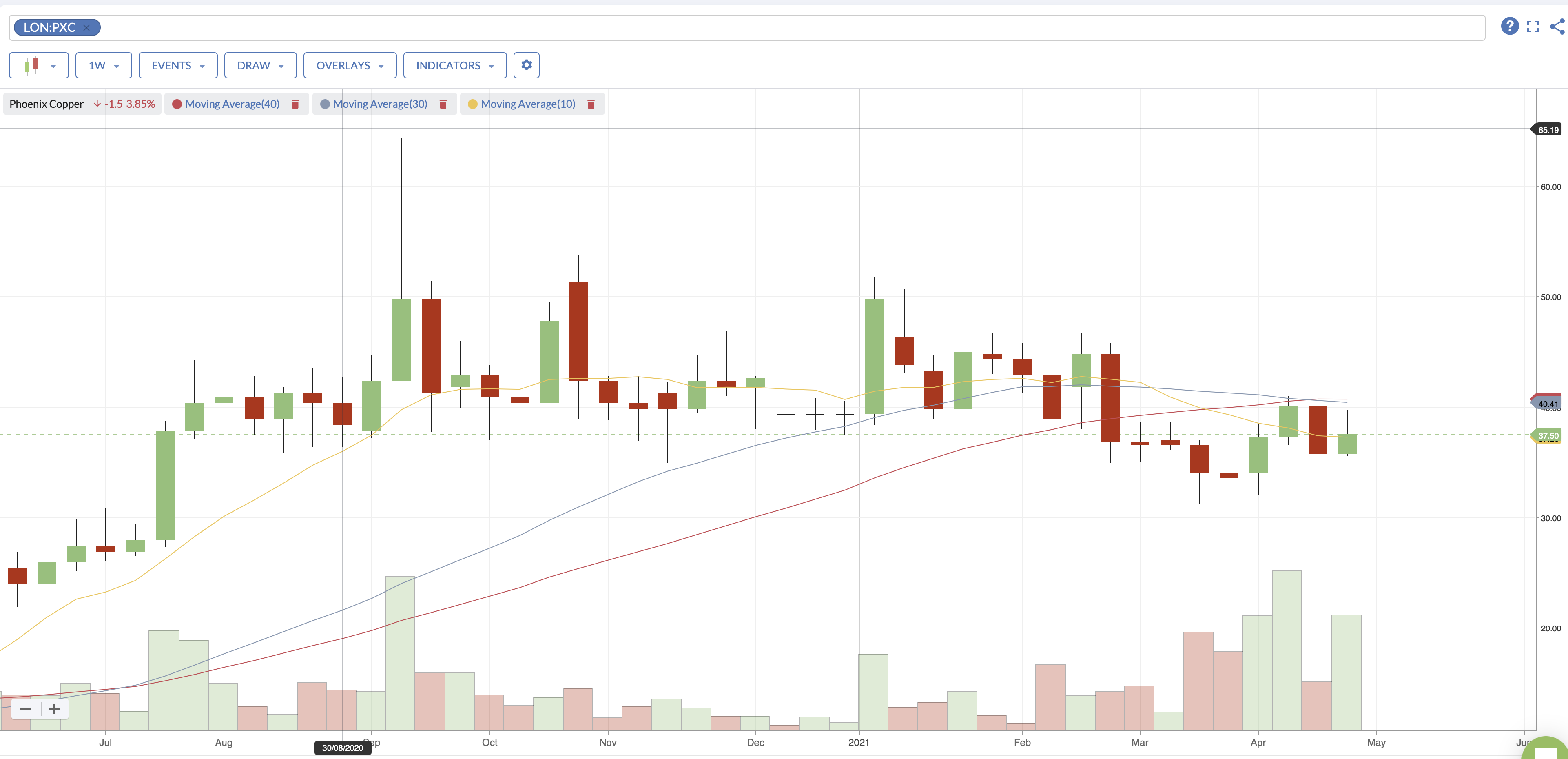Click the Oct label on time axis
The width and height of the screenshot is (1568, 759).
(489, 743)
